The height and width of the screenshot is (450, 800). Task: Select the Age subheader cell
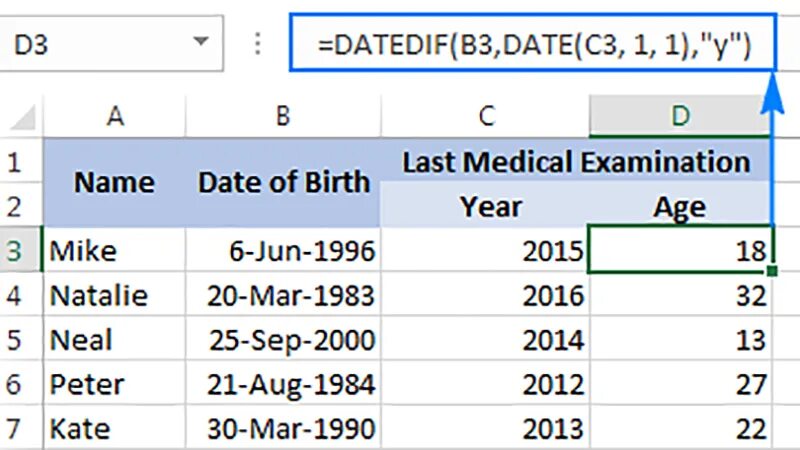(680, 207)
